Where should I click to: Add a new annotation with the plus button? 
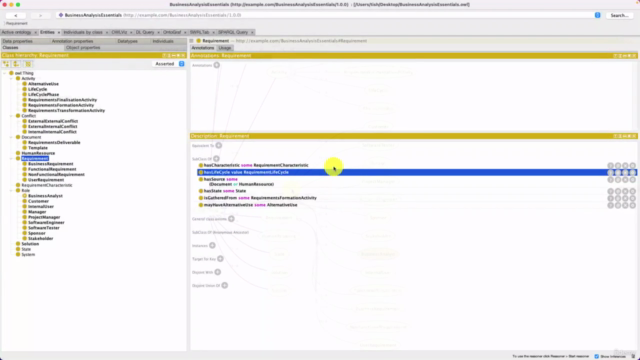click(217, 65)
